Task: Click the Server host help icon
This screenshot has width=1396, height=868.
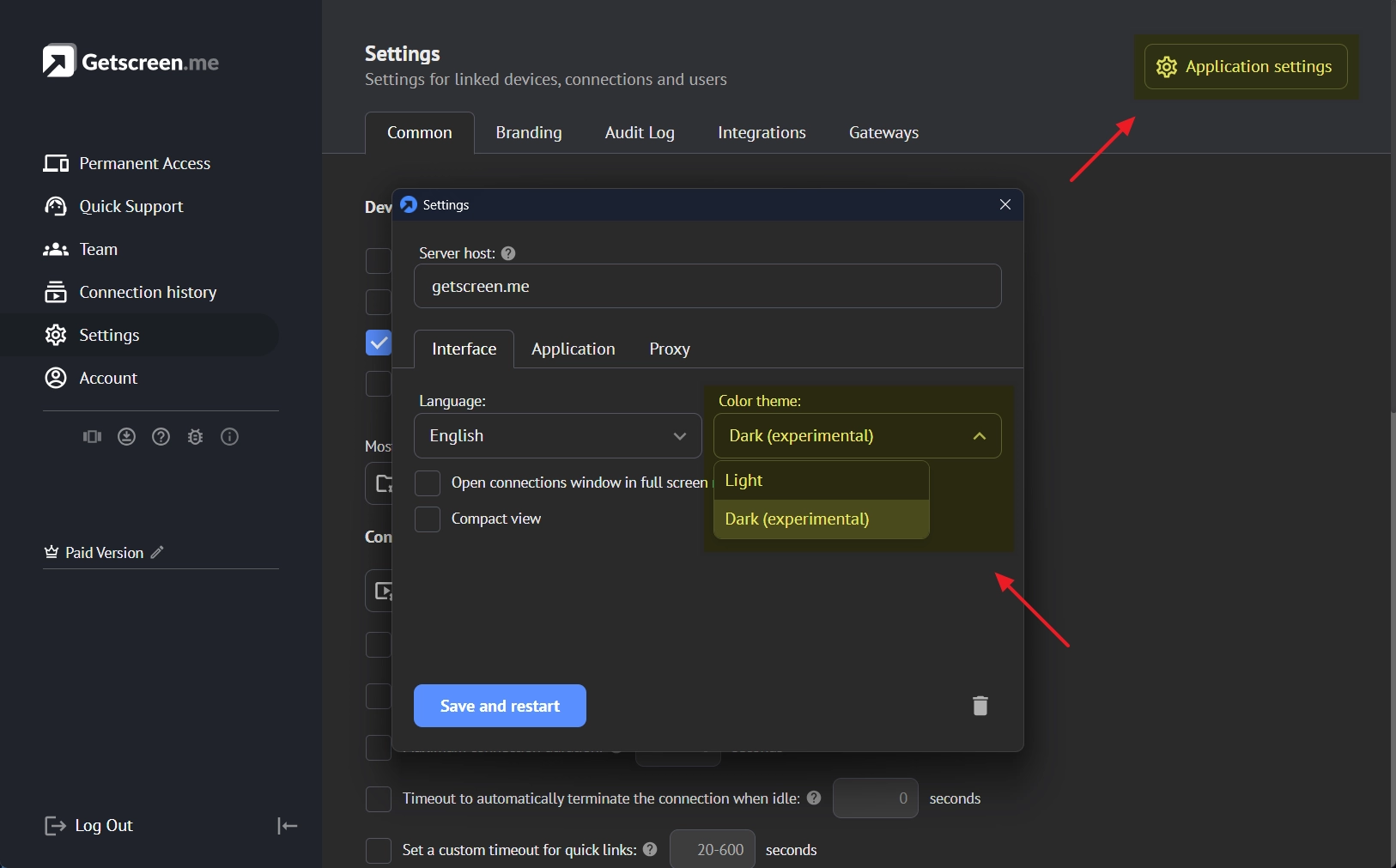Action: [508, 253]
